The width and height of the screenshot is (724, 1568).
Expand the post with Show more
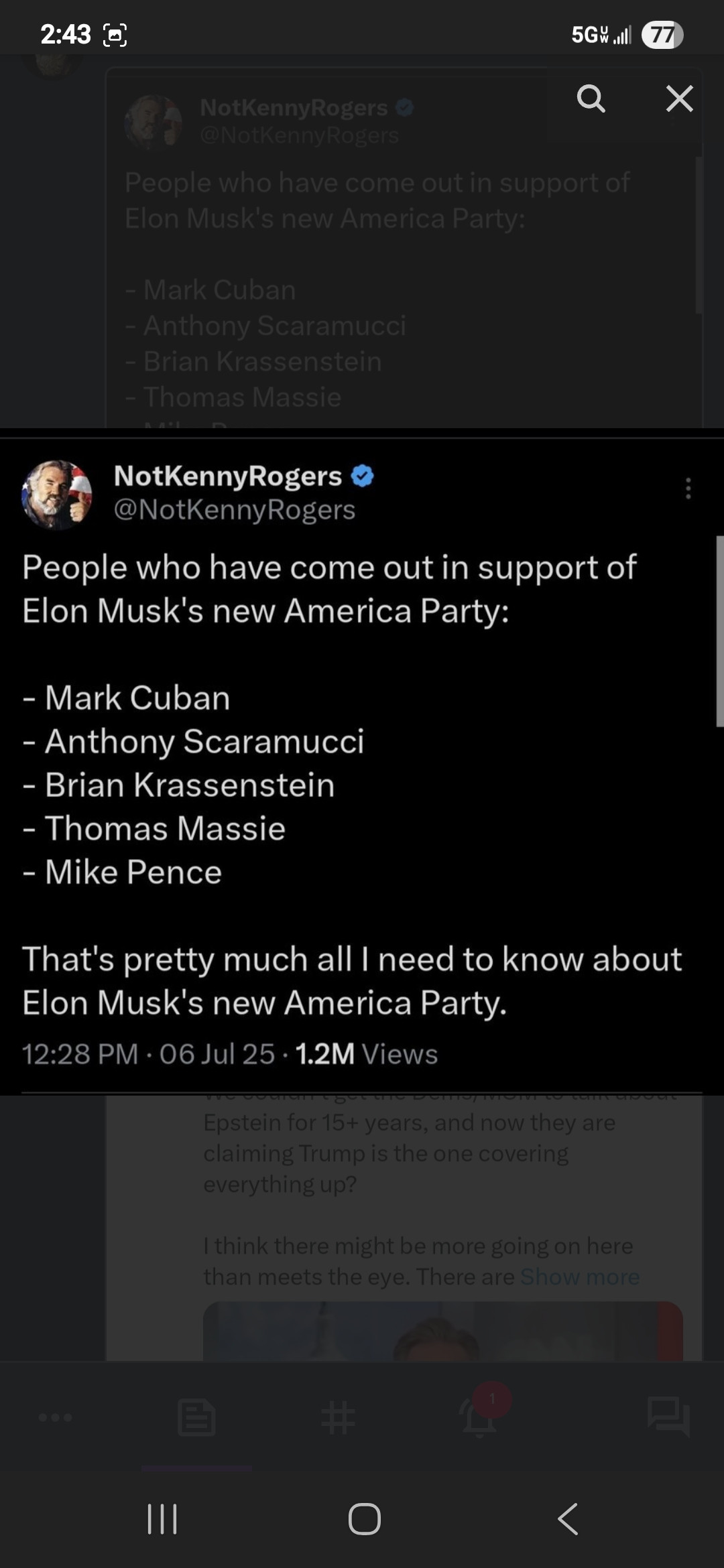click(580, 1277)
